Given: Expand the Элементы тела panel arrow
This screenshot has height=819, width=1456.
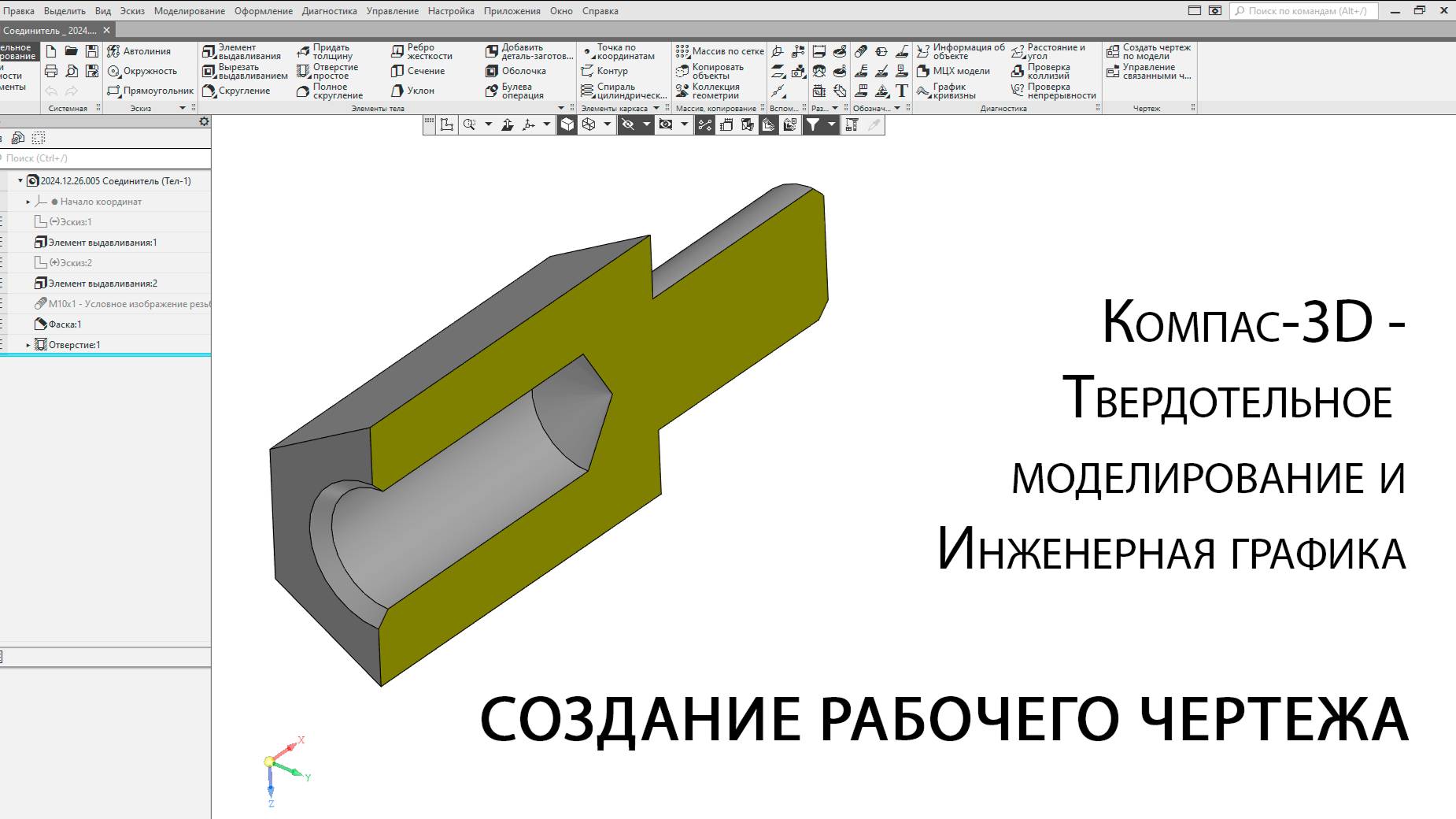Looking at the screenshot, I should (x=561, y=108).
